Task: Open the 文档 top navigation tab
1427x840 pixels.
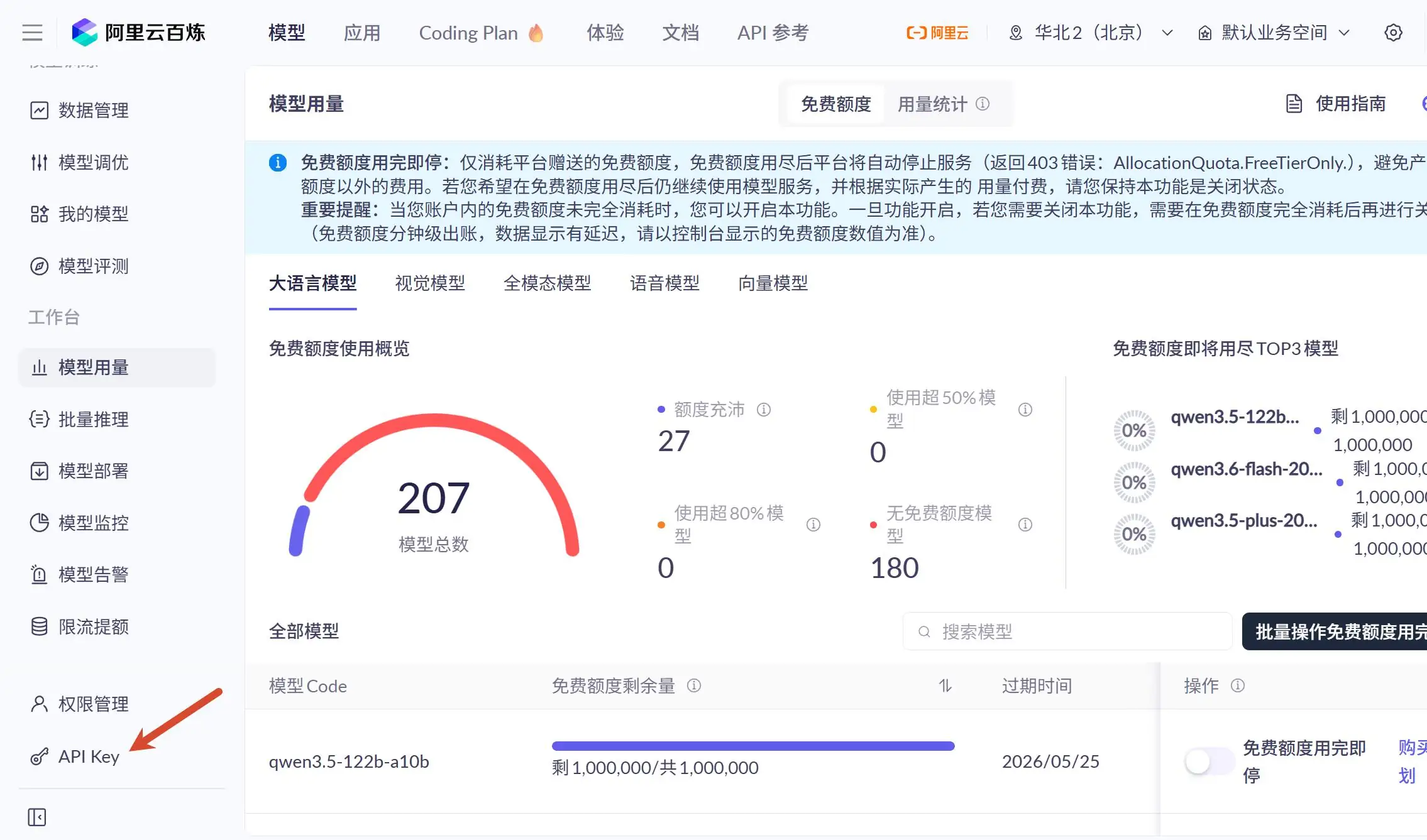Action: click(x=681, y=33)
